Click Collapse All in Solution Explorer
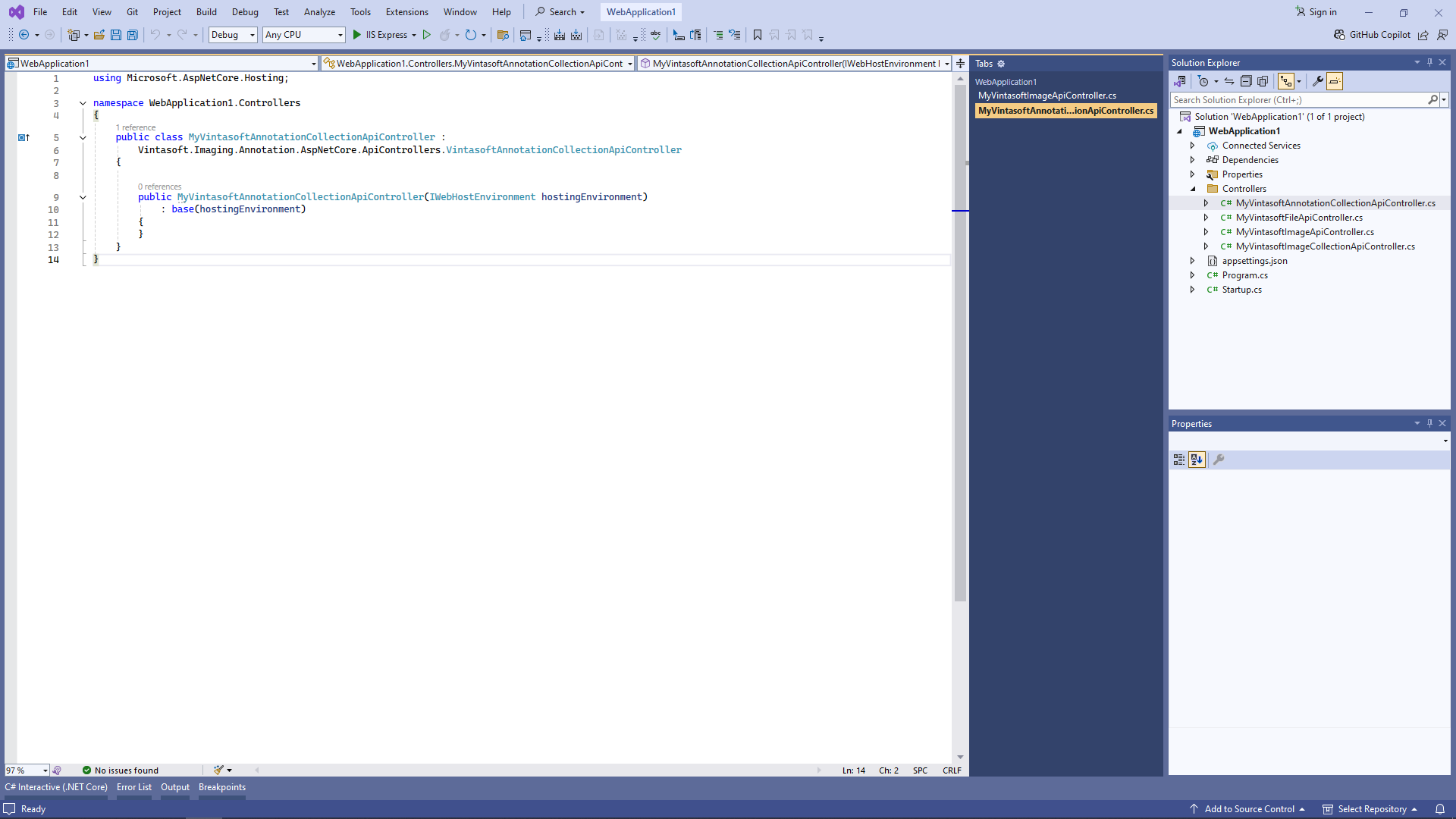The width and height of the screenshot is (1456, 819). pos(1246,81)
